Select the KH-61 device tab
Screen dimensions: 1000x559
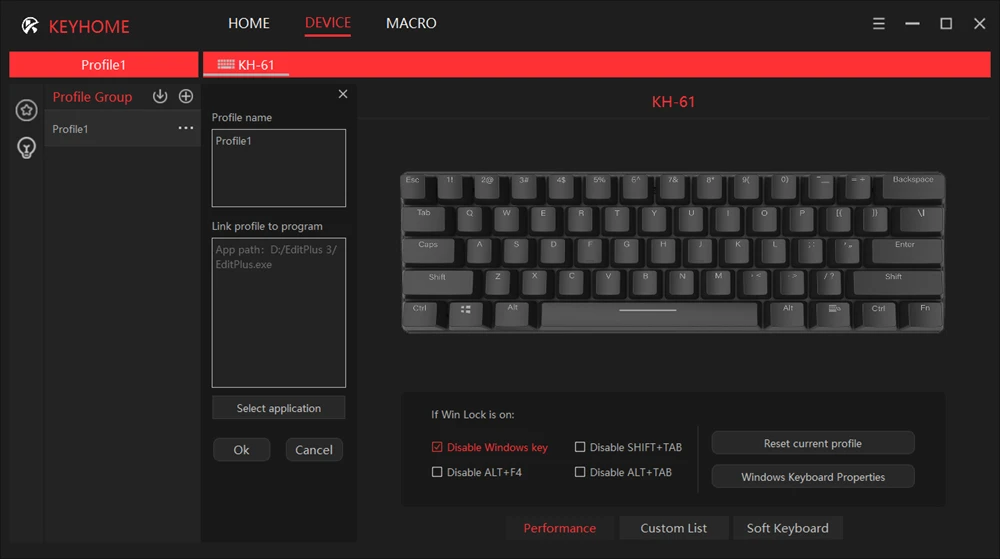[246, 65]
